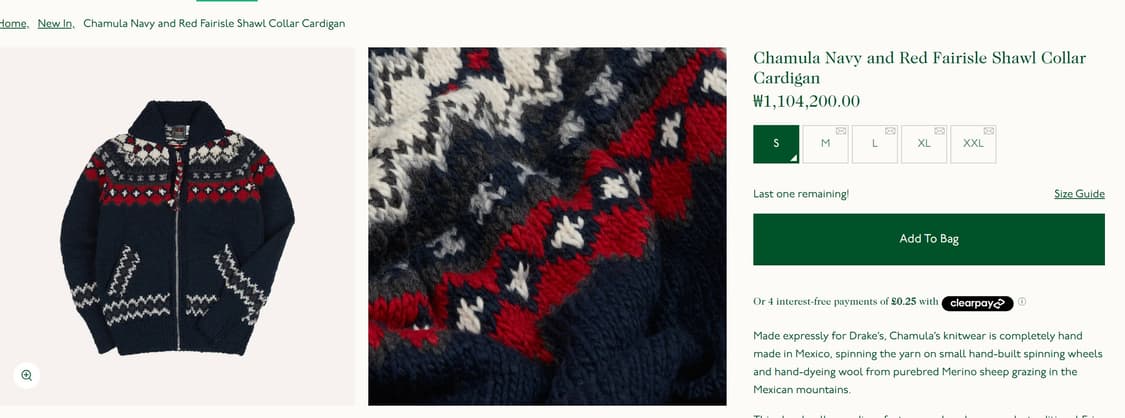This screenshot has width=1125, height=418.
Task: Open the full cardigan product image
Action: click(177, 227)
